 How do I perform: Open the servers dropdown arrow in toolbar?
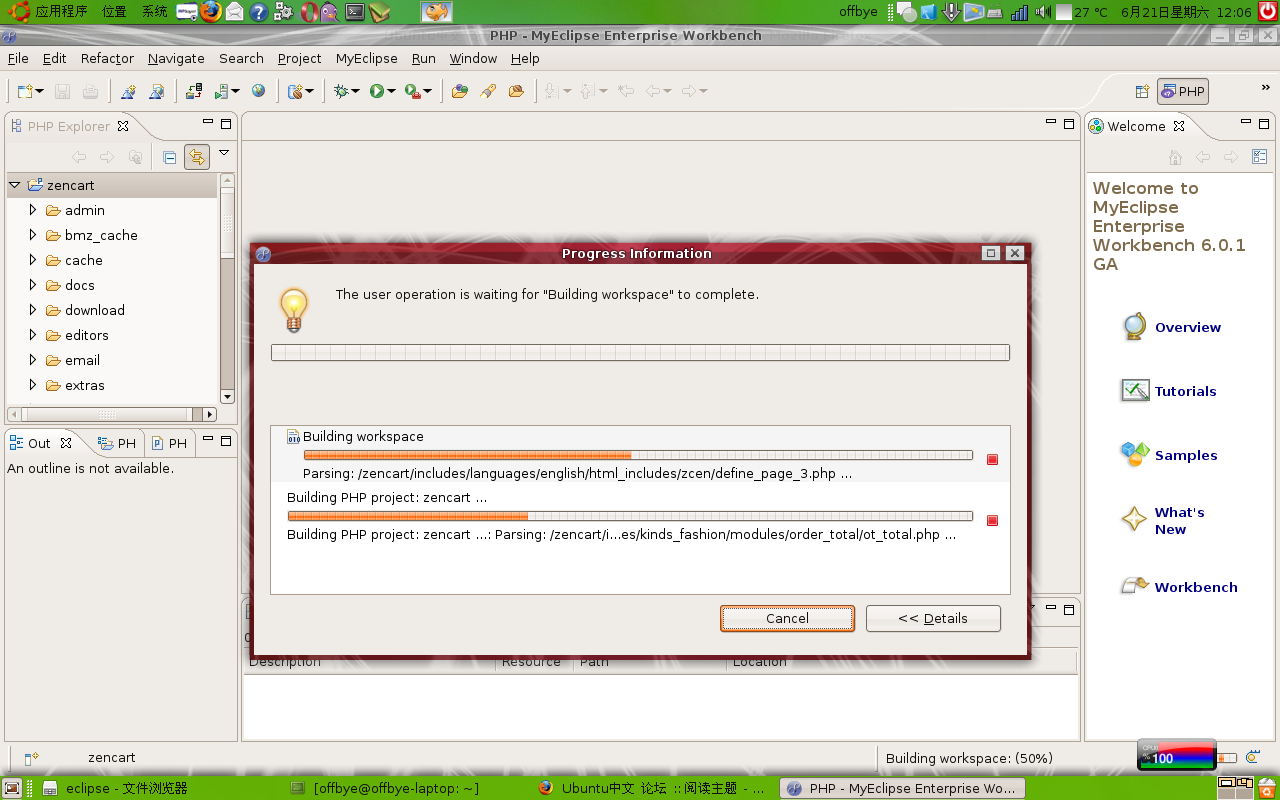click(236, 92)
